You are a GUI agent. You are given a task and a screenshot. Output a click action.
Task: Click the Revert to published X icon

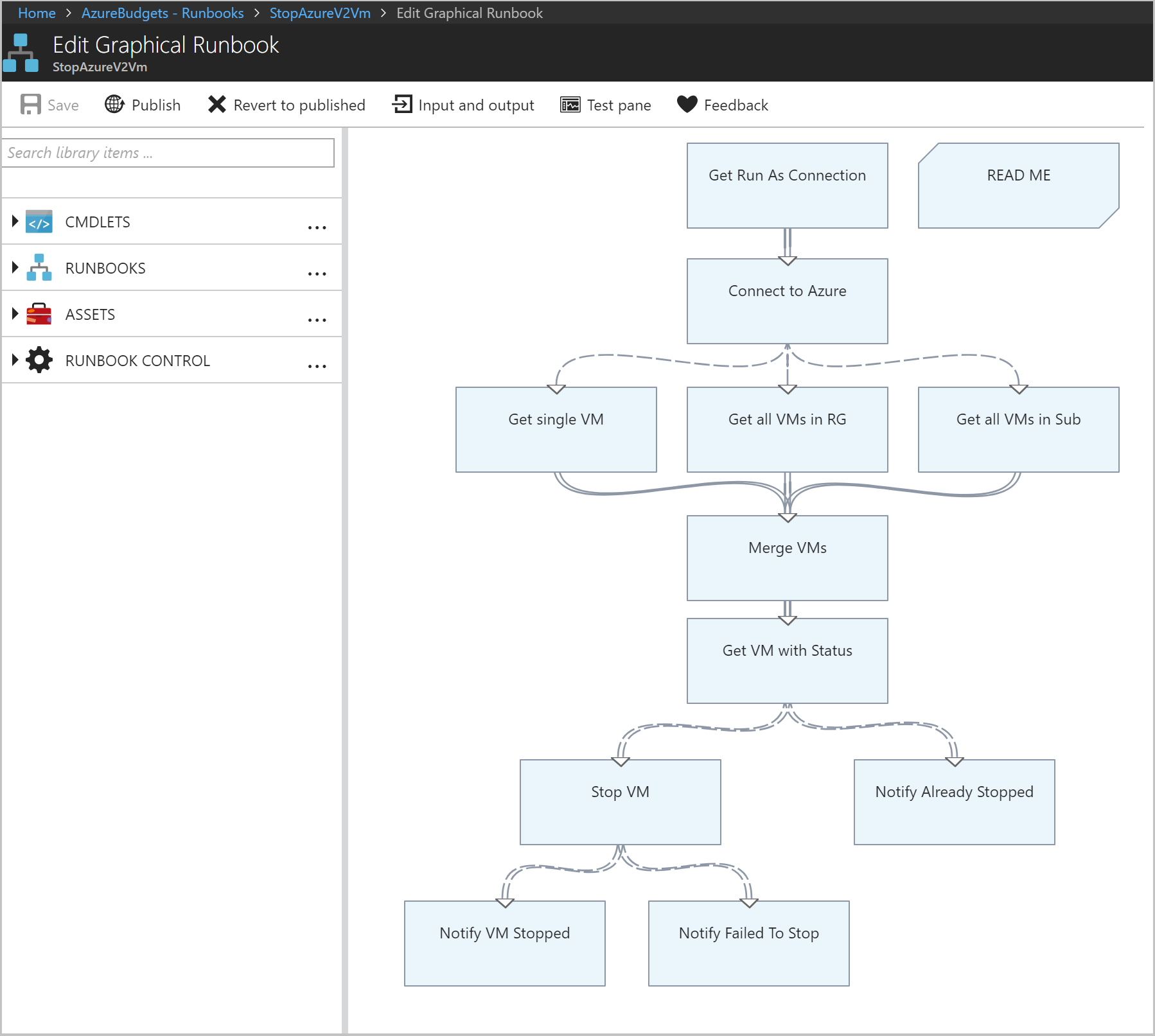pos(217,104)
